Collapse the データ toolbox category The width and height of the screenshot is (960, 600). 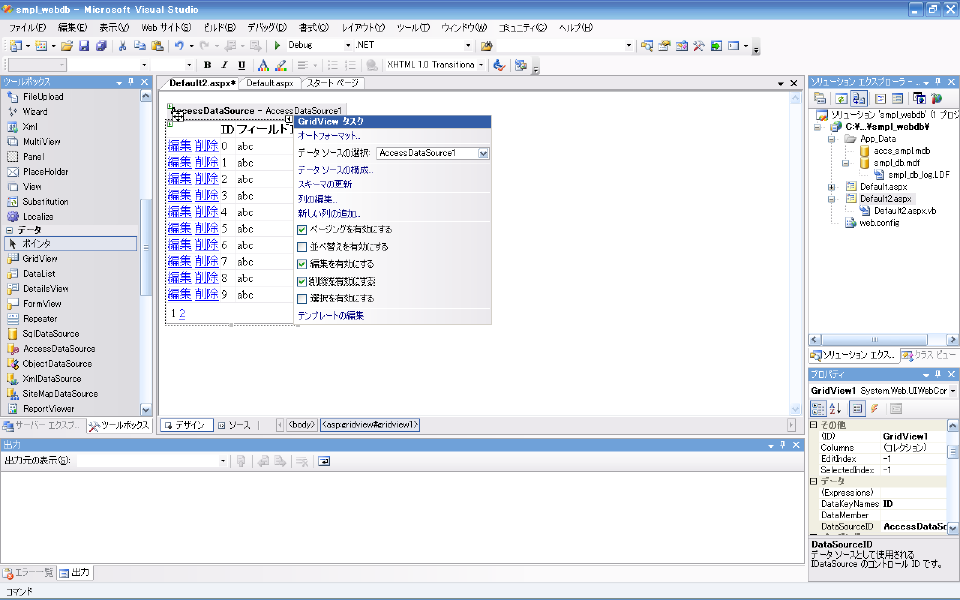[x=9, y=230]
